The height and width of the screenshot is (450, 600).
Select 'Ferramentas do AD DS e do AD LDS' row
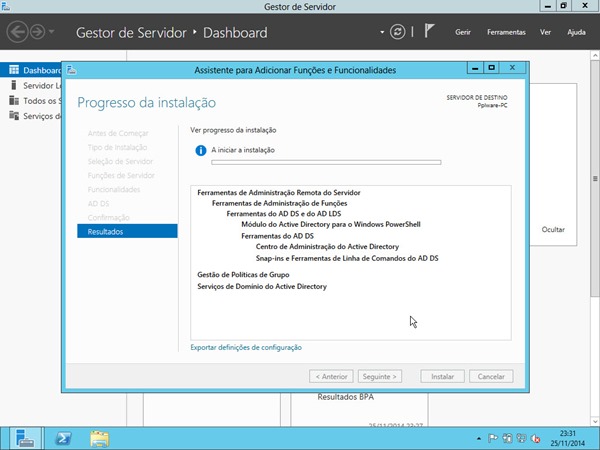[284, 214]
